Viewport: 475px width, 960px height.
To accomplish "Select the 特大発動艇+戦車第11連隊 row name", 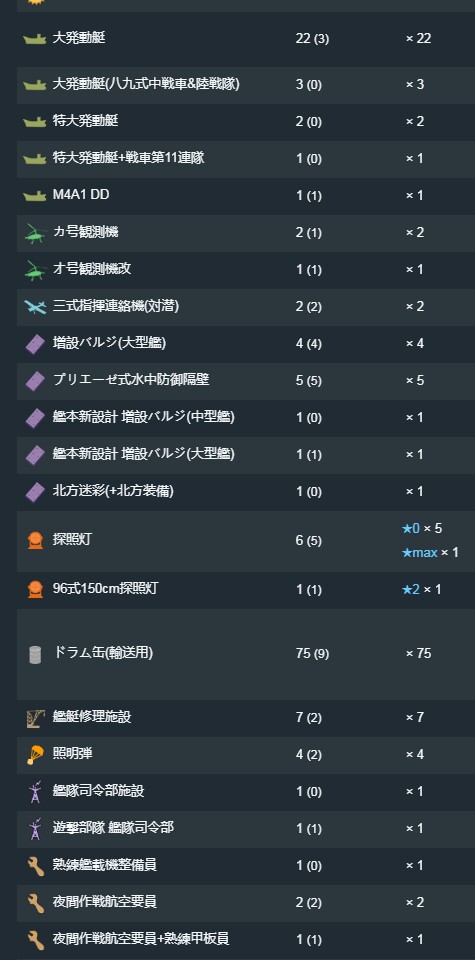I will coord(129,158).
